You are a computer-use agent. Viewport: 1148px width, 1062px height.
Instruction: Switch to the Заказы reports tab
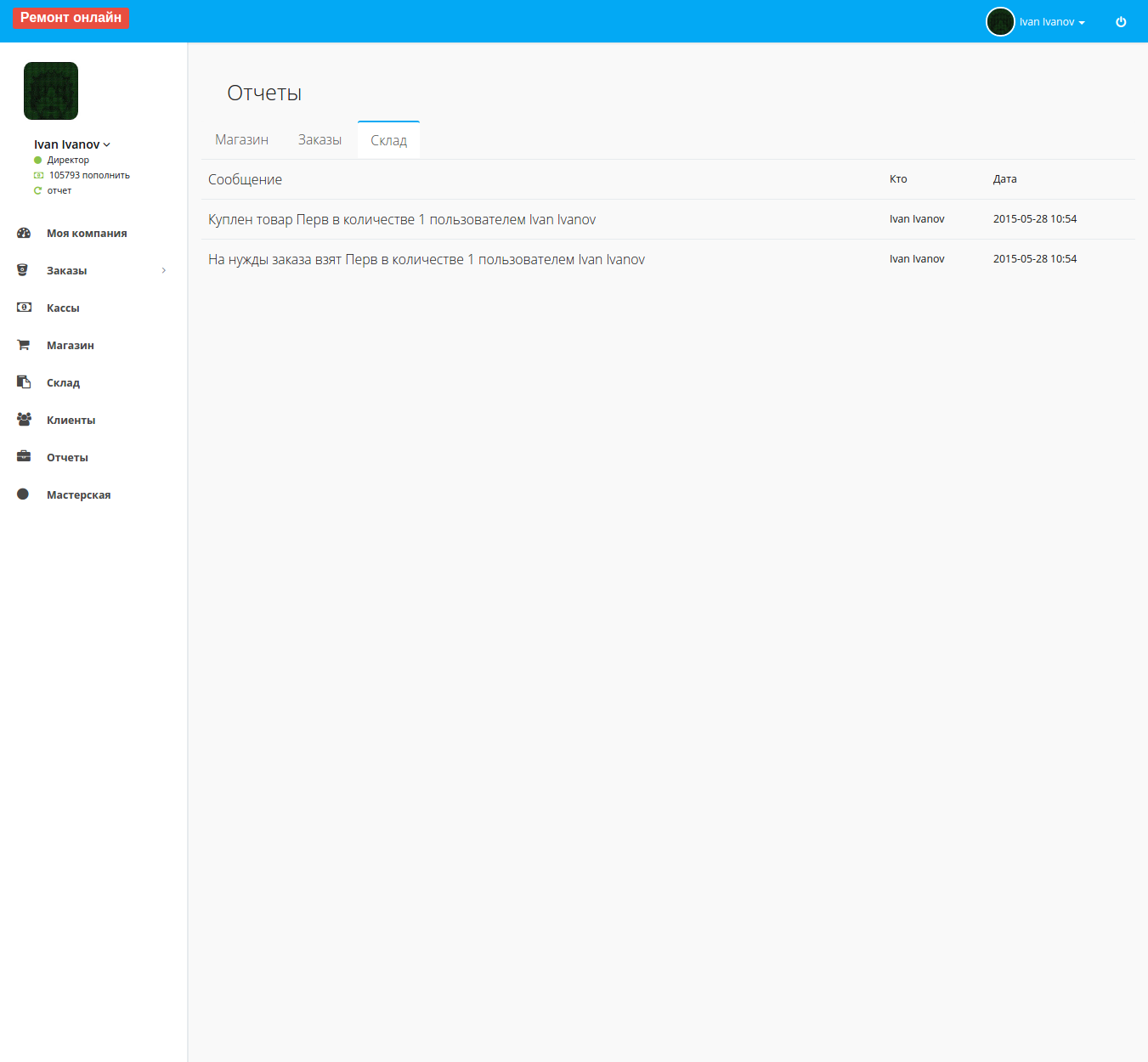(320, 140)
